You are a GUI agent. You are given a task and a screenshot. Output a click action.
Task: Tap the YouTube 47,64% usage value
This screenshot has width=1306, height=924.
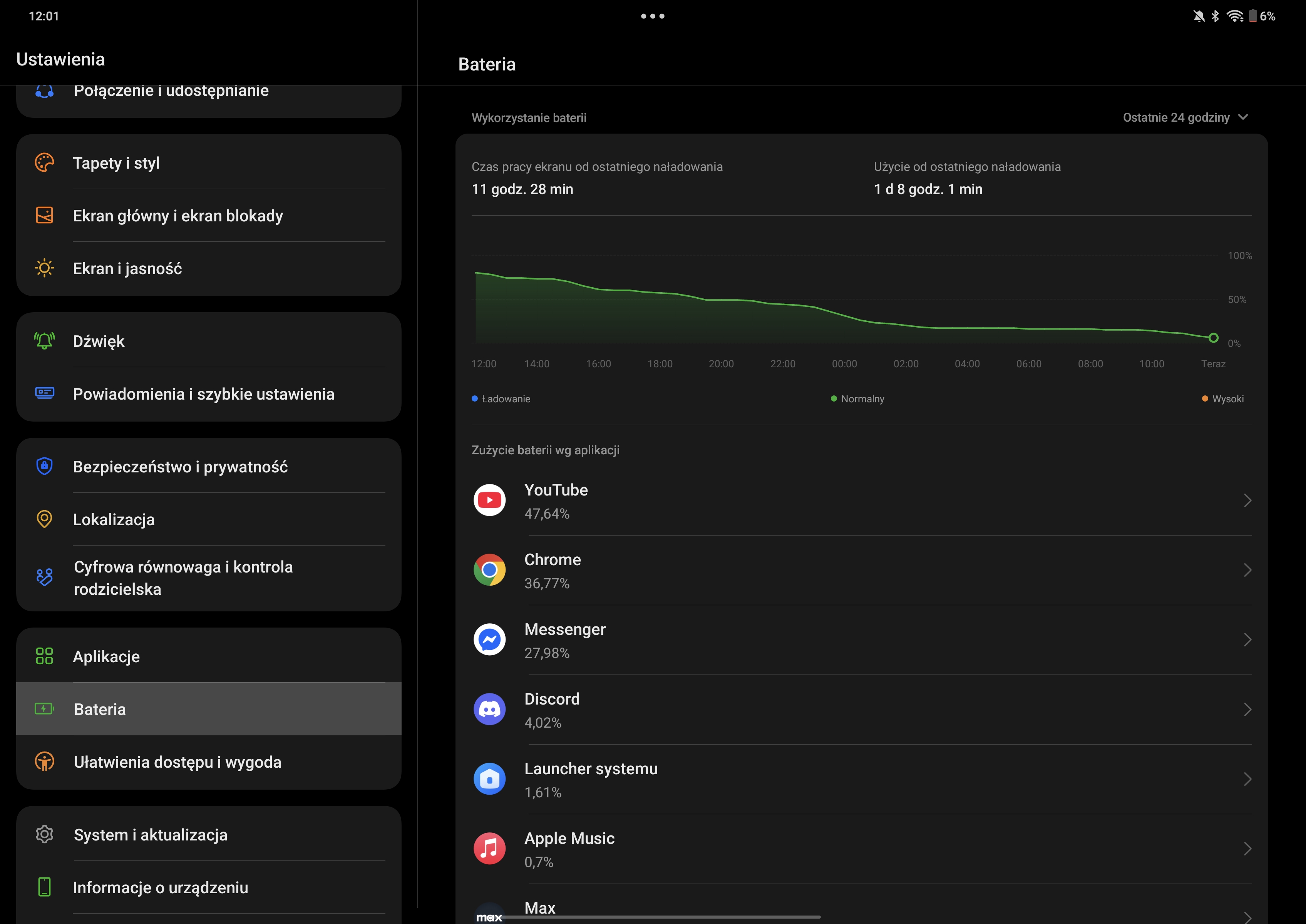(x=547, y=513)
